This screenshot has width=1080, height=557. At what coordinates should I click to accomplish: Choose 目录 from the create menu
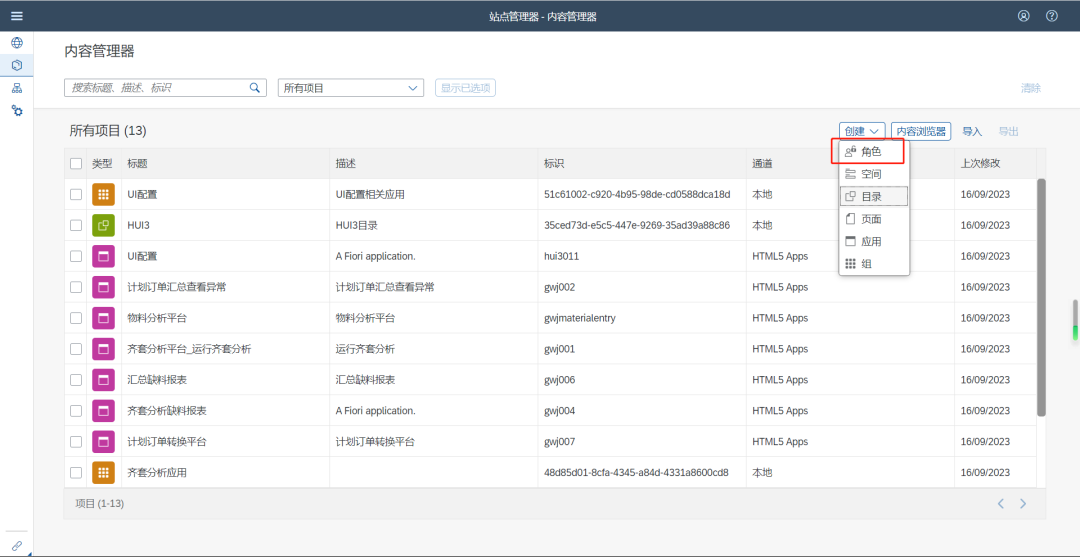click(x=874, y=196)
